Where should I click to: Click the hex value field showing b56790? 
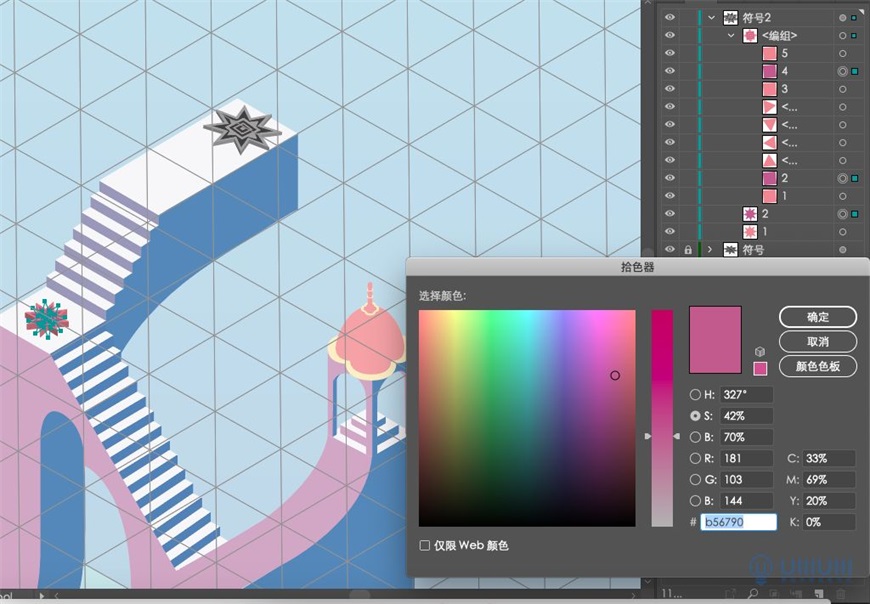pos(737,521)
